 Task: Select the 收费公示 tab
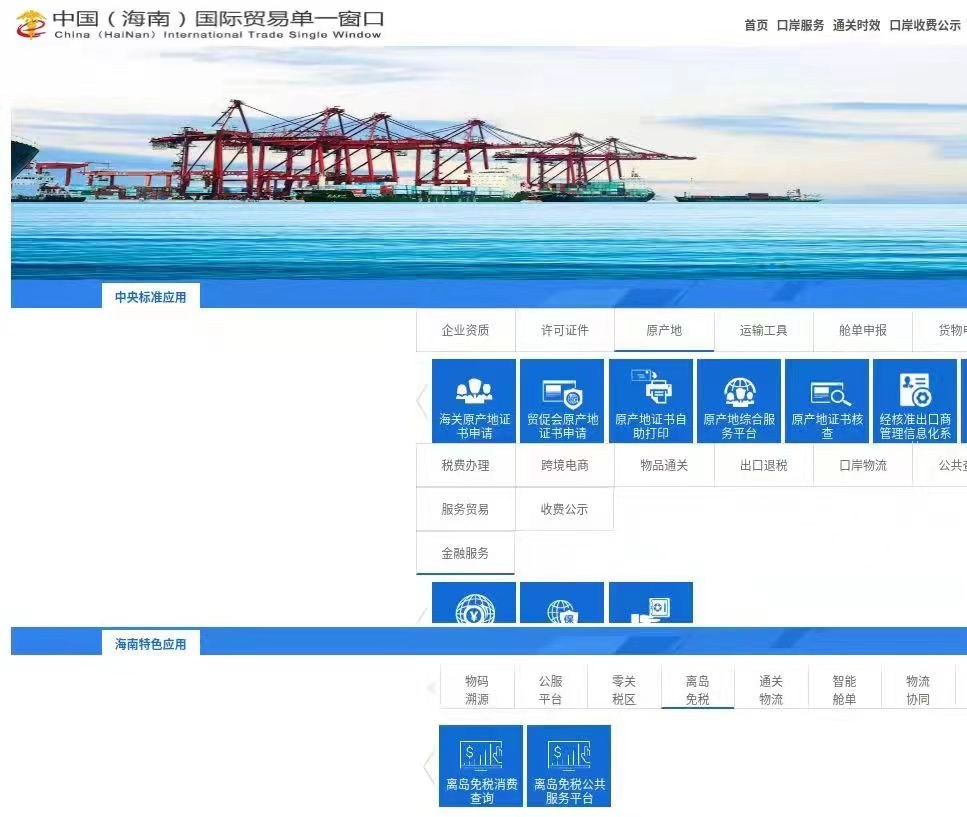(x=565, y=509)
